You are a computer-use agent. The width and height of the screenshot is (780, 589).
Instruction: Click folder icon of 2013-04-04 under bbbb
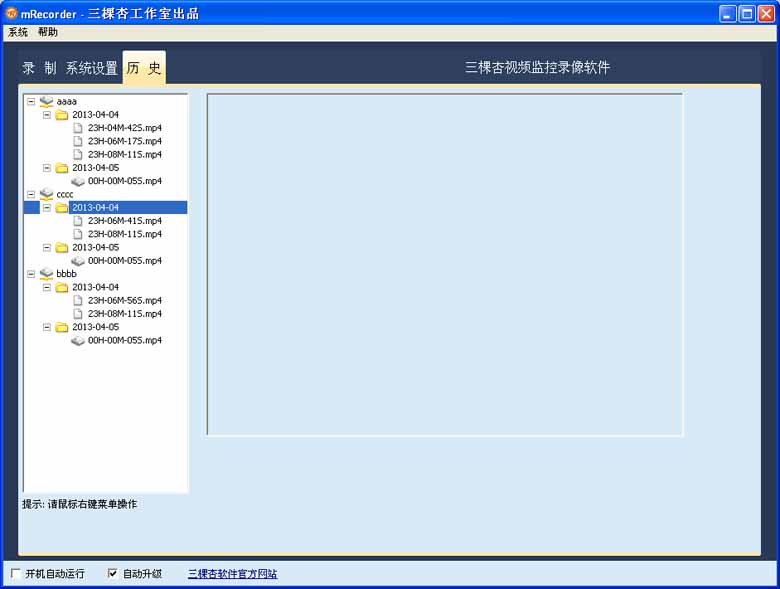[62, 287]
